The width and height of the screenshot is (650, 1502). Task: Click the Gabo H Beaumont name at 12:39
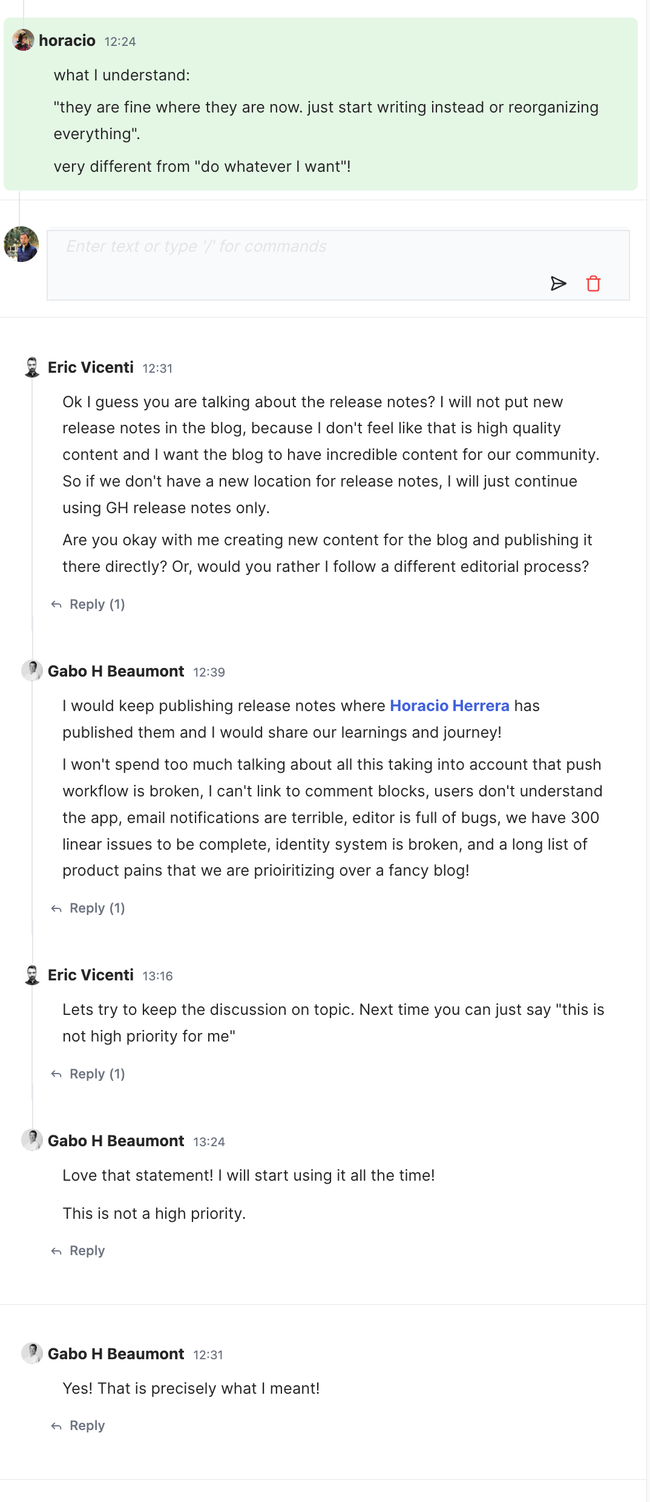[x=116, y=671]
